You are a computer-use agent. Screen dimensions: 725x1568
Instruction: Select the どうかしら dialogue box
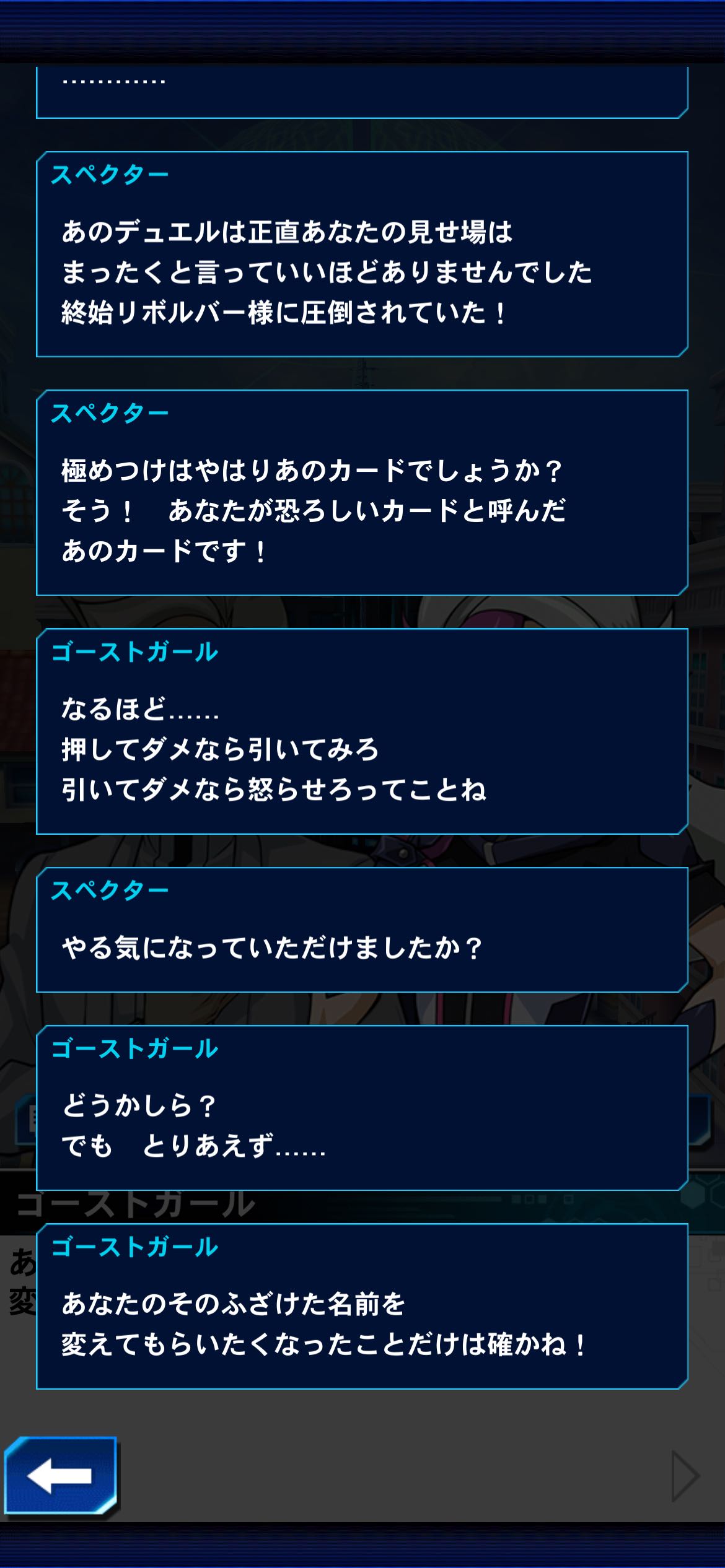(362, 1108)
